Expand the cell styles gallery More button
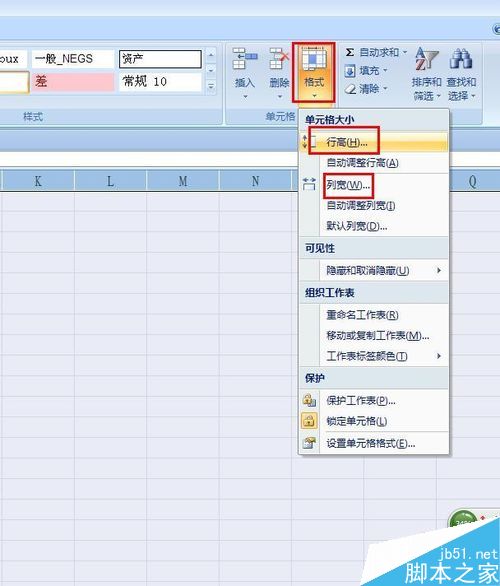 tap(211, 87)
